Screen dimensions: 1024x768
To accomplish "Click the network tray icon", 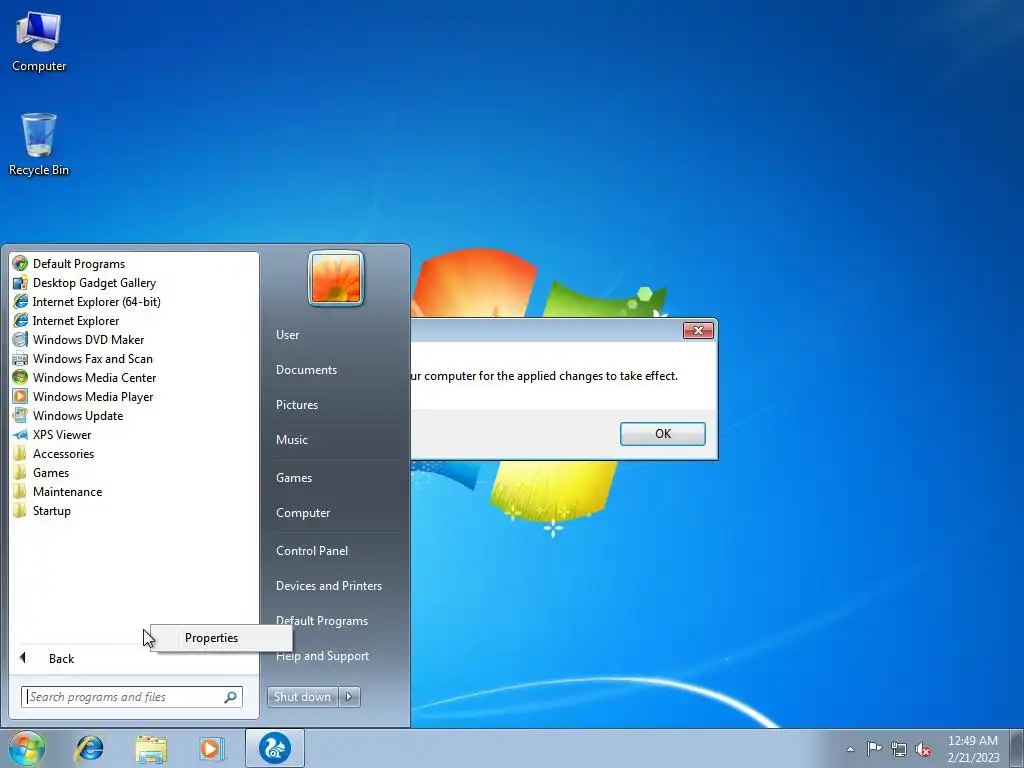I will tap(899, 749).
